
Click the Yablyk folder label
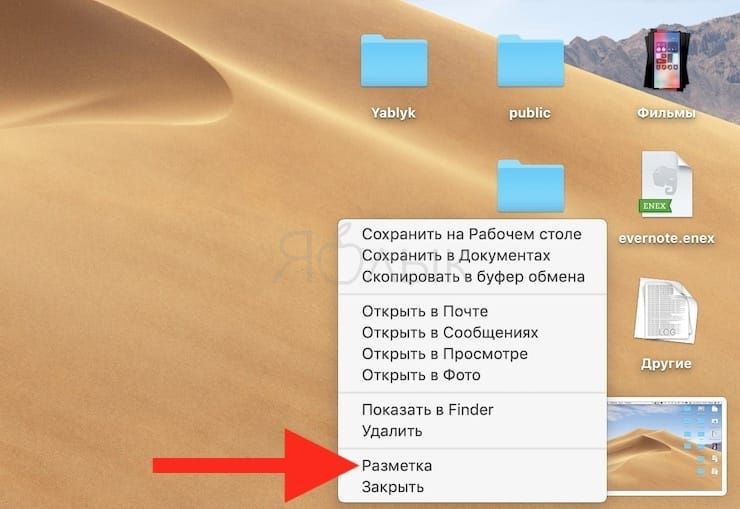click(x=393, y=113)
